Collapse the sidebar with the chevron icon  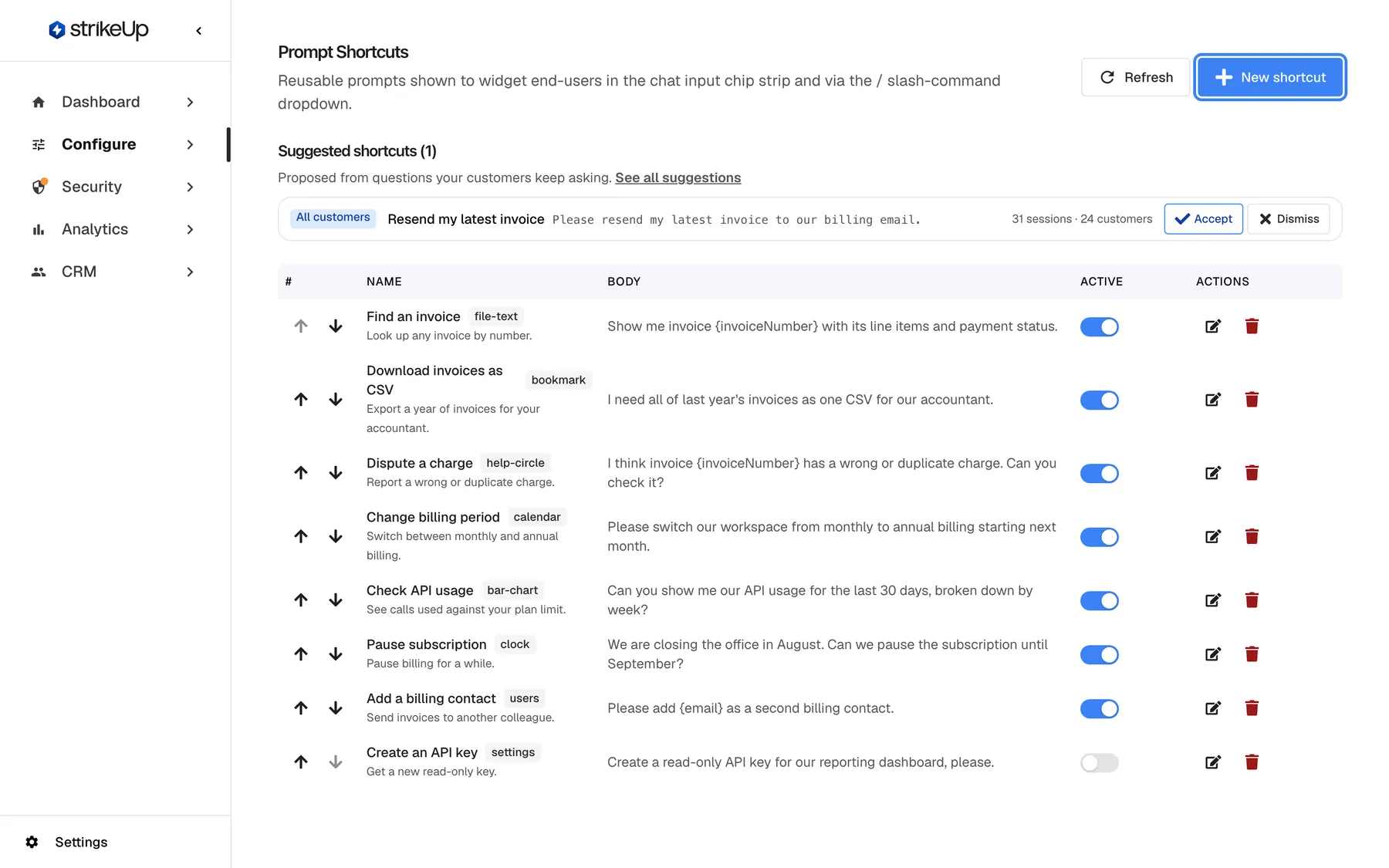pyautogui.click(x=199, y=31)
